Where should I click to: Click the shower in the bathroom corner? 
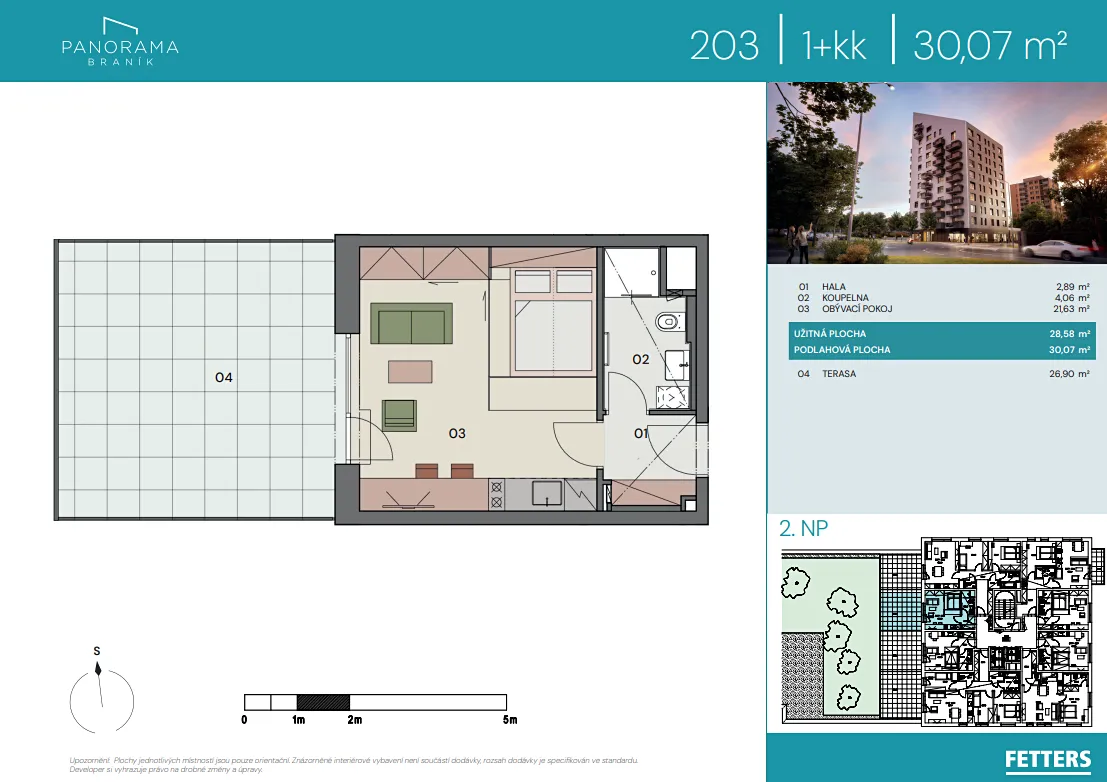pos(633,271)
